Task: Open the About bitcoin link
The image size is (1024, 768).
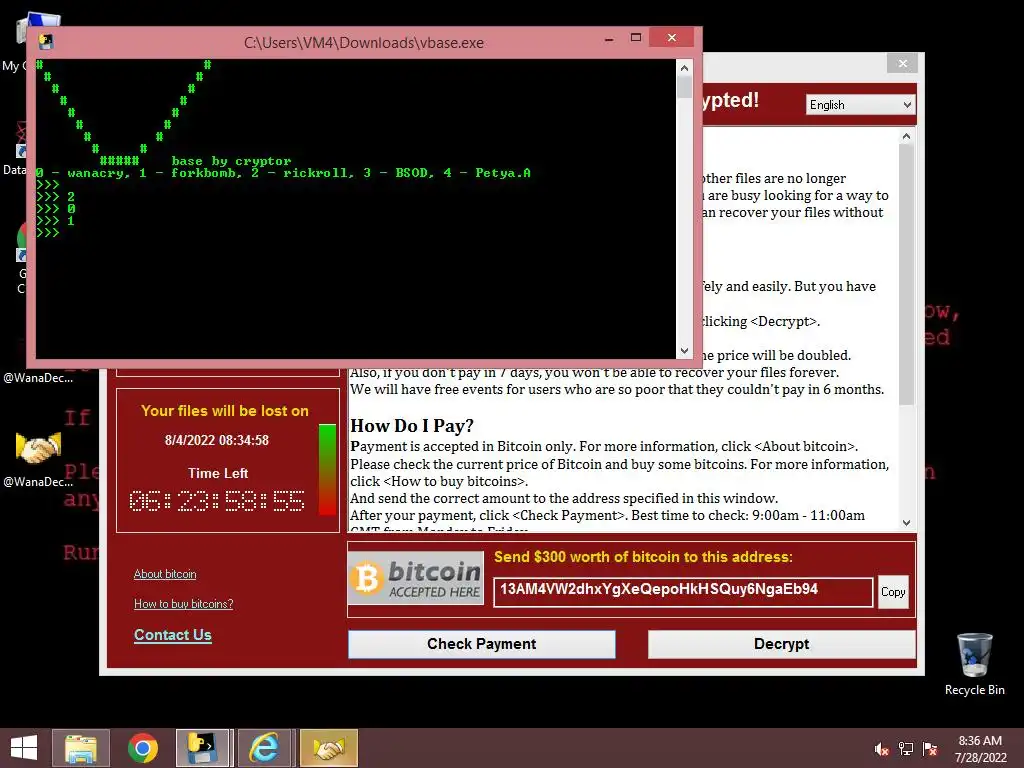Action: point(165,574)
